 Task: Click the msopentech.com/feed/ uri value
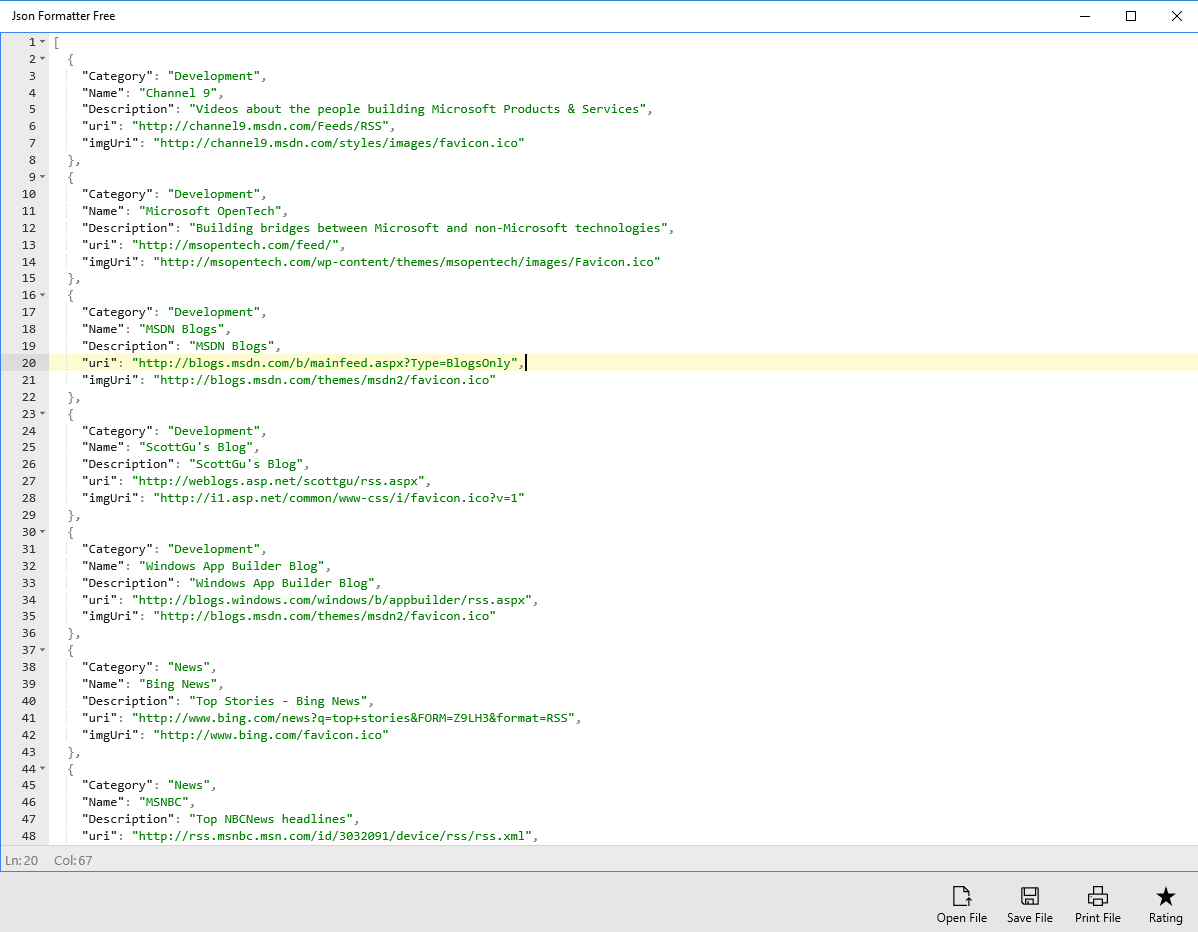235,244
